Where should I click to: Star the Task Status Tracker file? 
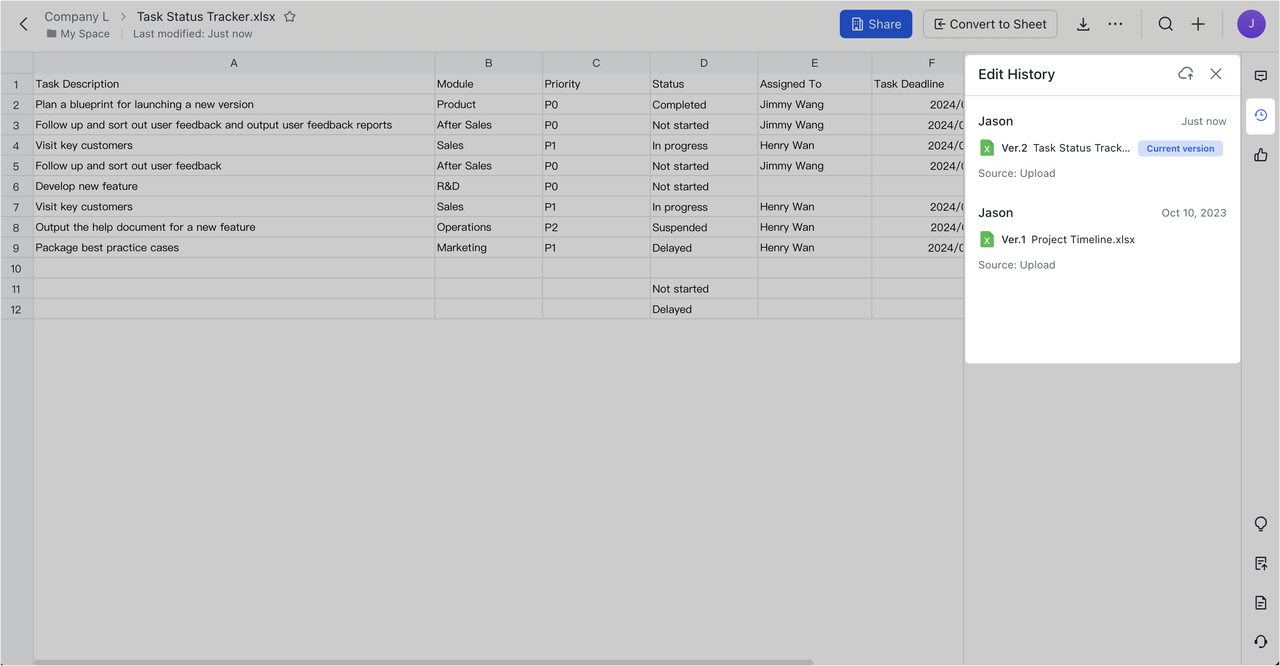click(288, 16)
